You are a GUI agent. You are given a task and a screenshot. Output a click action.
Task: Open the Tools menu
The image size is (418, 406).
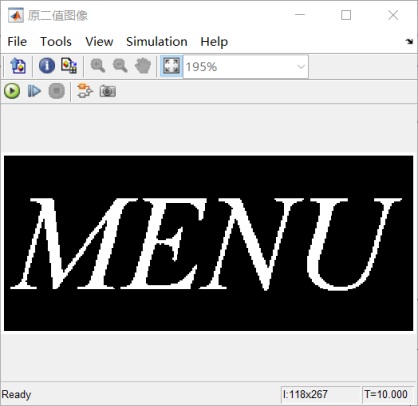click(56, 42)
